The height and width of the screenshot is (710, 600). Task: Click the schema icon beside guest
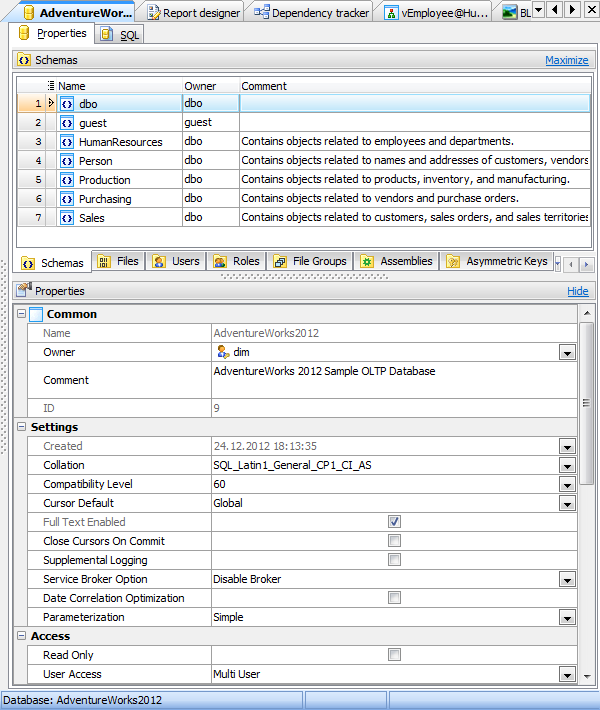point(67,123)
